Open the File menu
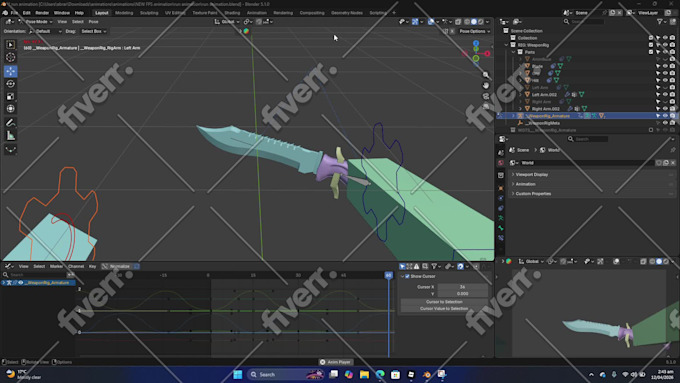The image size is (680, 383). (14, 13)
